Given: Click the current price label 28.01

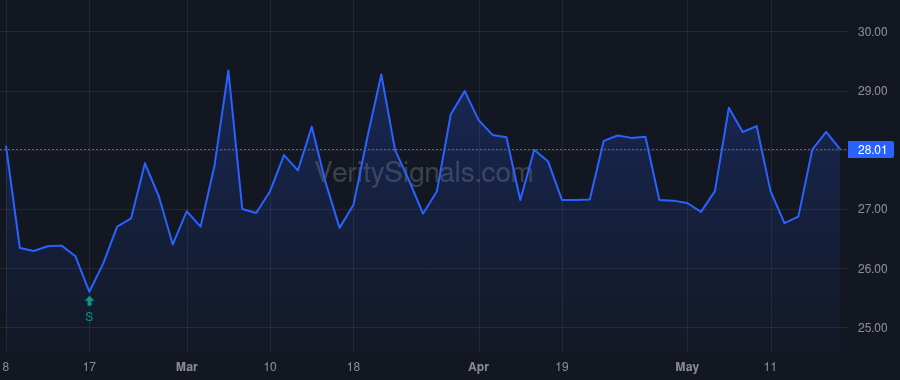Looking at the screenshot, I should 871,150.
